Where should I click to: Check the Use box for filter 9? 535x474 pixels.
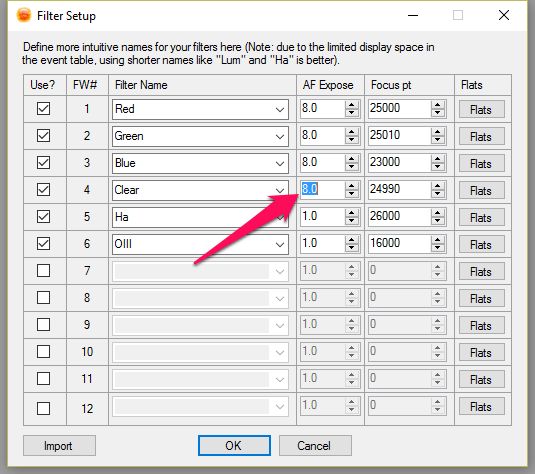tap(43, 325)
